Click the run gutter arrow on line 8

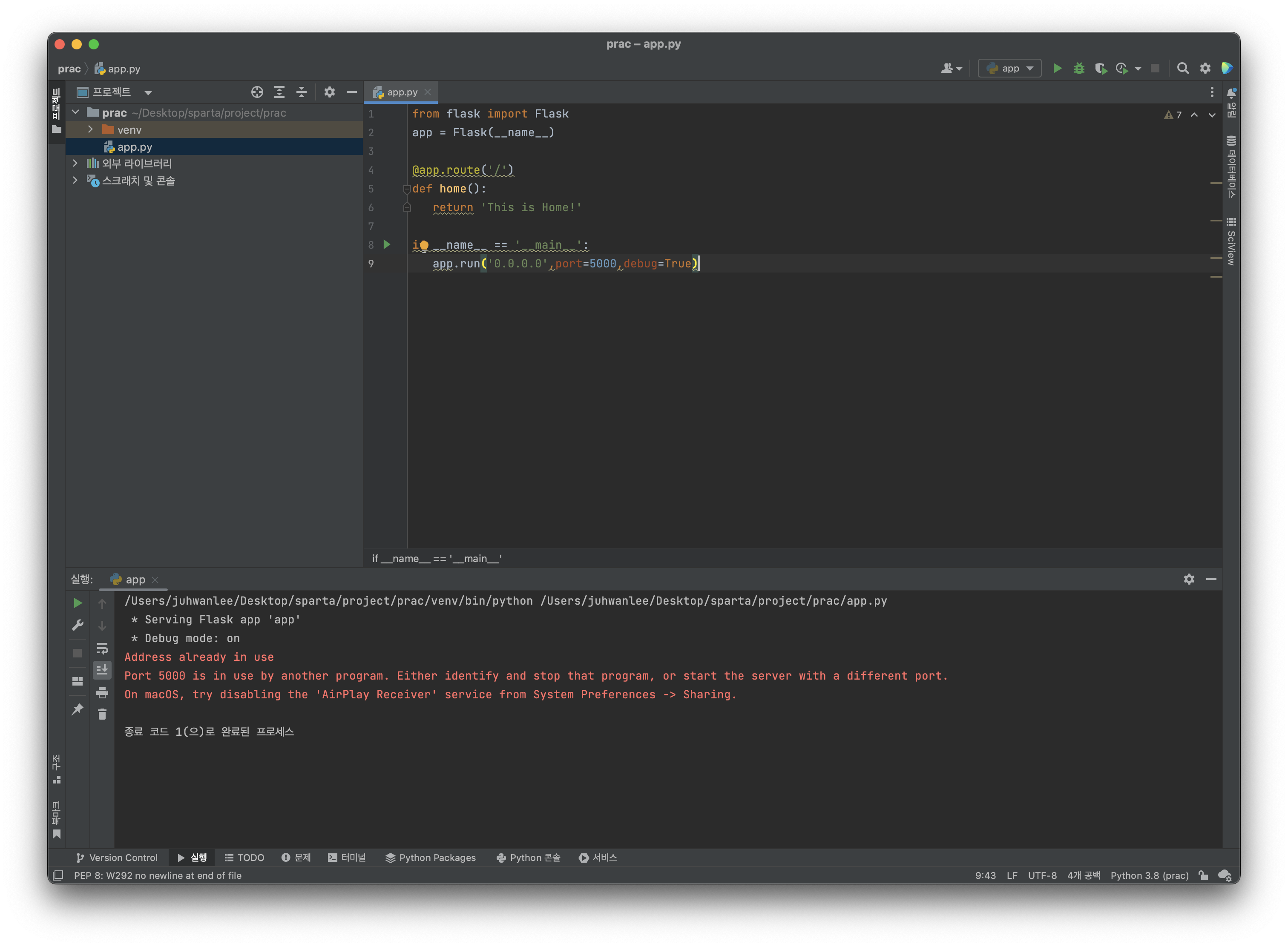[386, 245]
